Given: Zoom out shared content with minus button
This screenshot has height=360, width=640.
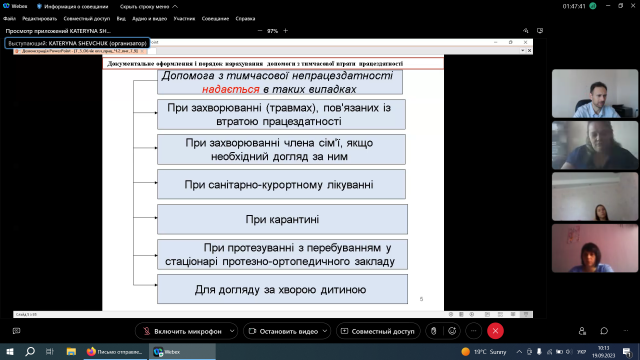Looking at the screenshot, I should click(260, 31).
